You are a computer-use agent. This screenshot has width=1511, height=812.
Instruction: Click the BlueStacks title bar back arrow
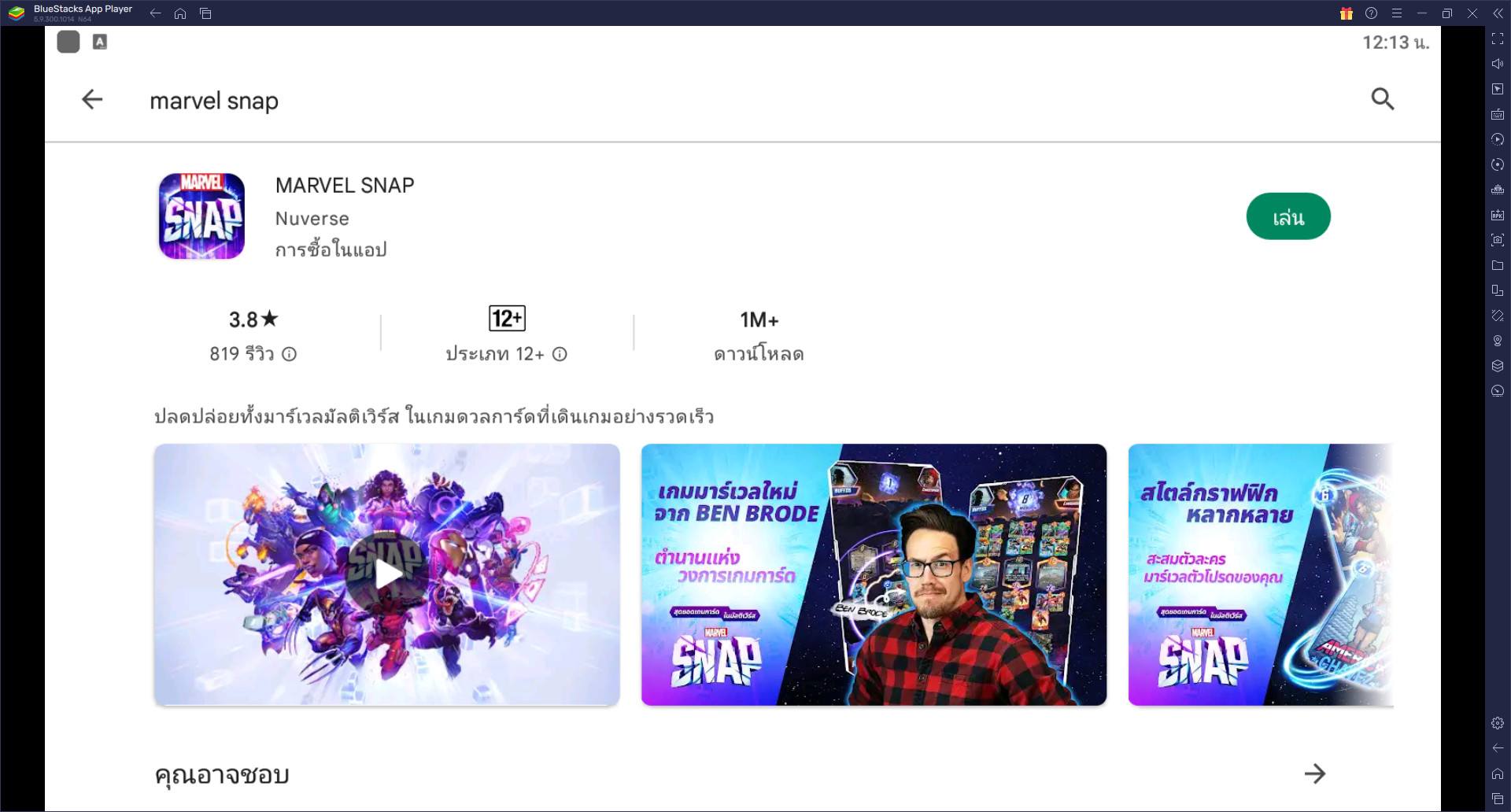point(155,13)
